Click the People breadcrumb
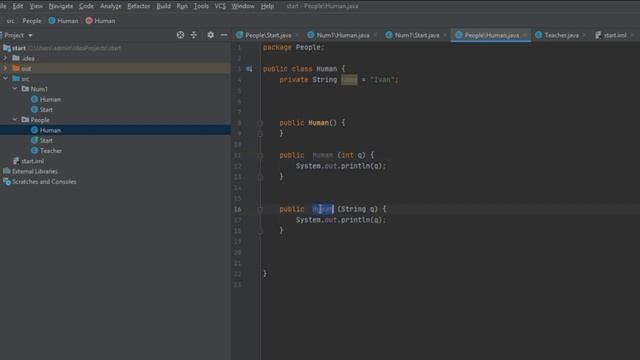The image size is (640, 360). tap(32, 21)
